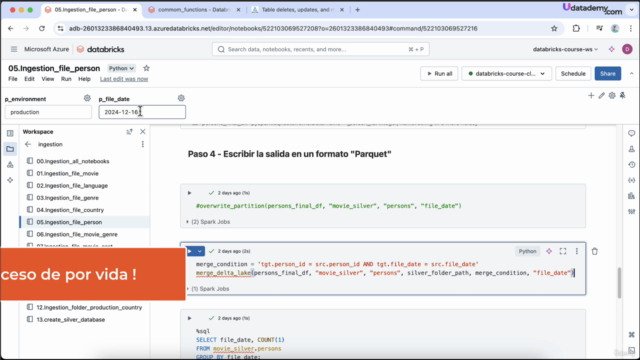Open databricks-course-cl cluster dropdown
The width and height of the screenshot is (640, 360).
tap(506, 73)
